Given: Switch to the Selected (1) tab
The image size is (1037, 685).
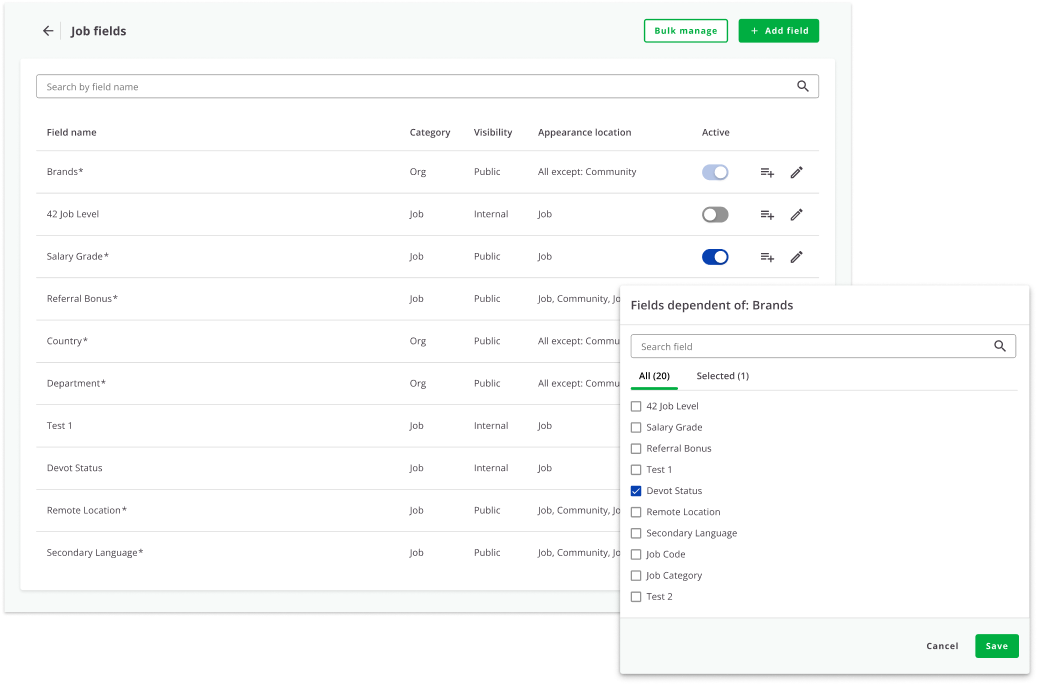Looking at the screenshot, I should click(722, 376).
